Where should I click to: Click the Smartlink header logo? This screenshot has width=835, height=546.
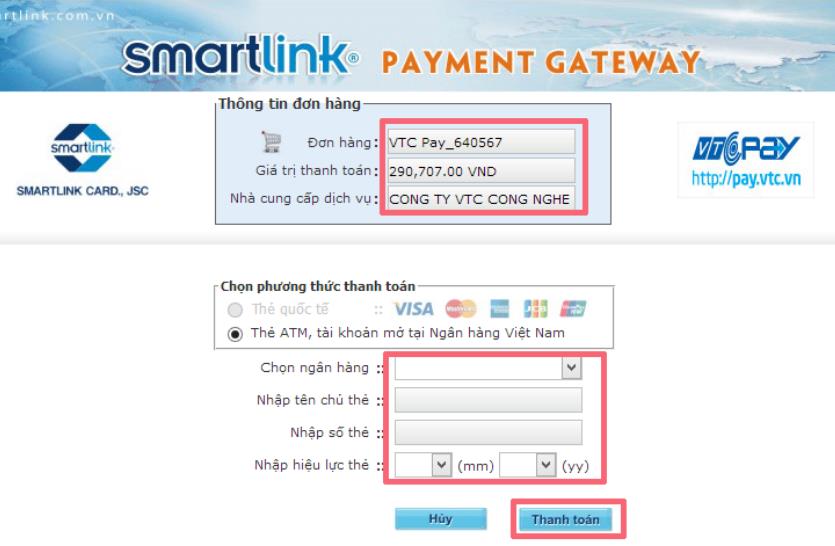point(241,55)
